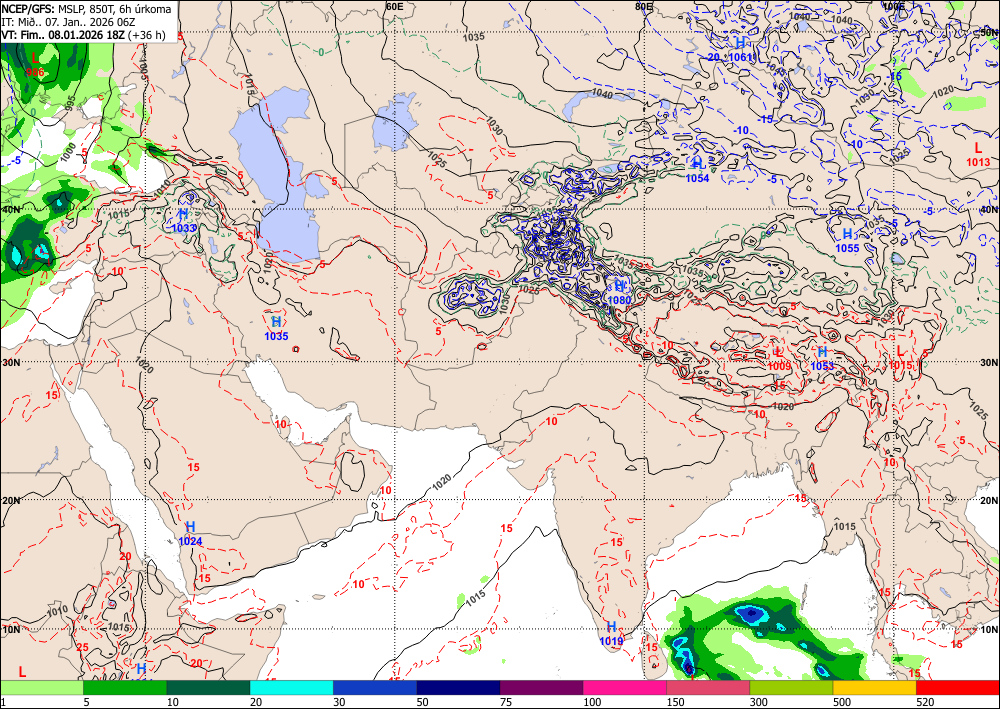The width and height of the screenshot is (1000, 709).
Task: Select the L 1009 low pressure label
Action: point(779,359)
